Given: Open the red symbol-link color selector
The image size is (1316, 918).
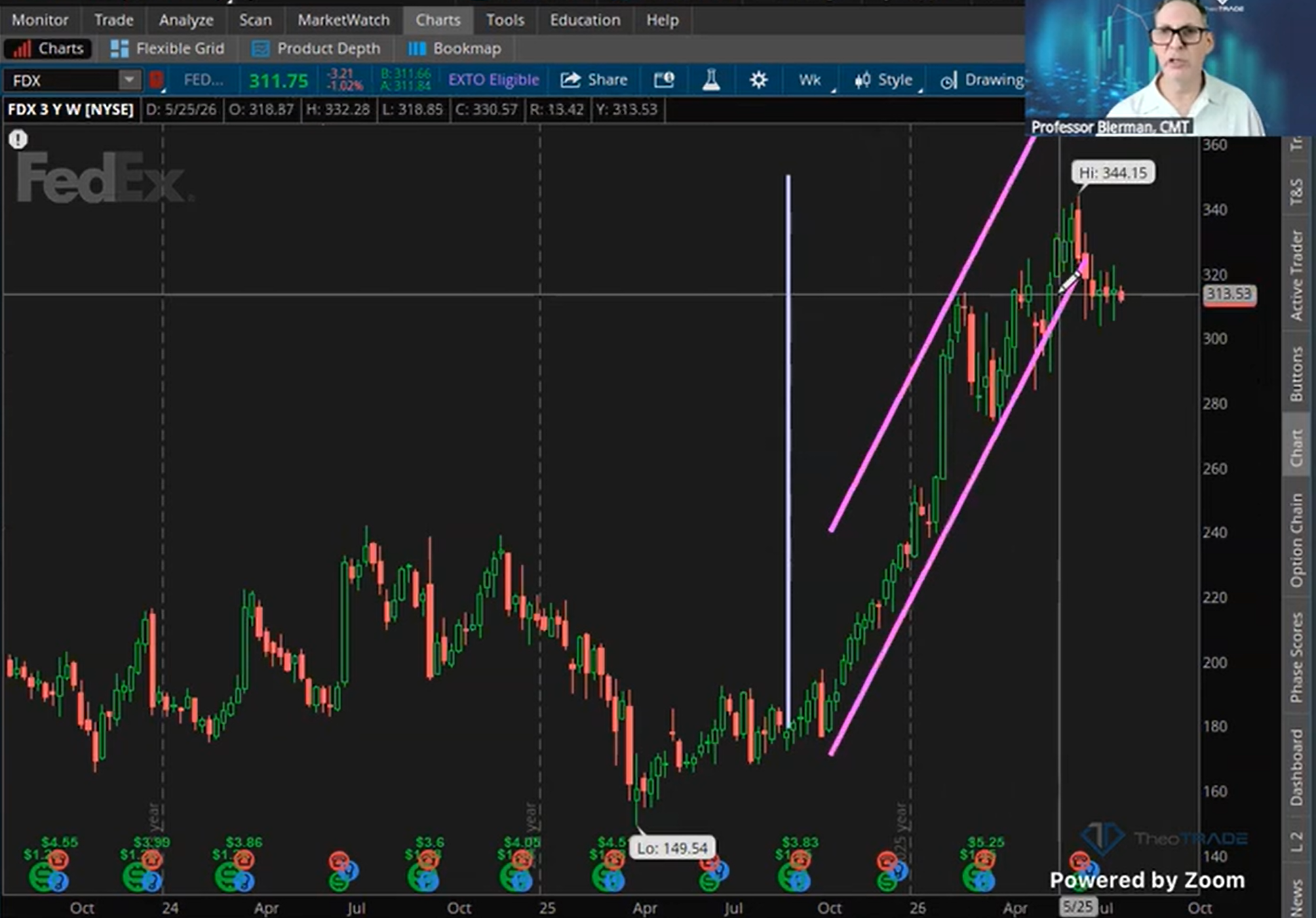Looking at the screenshot, I should (x=156, y=81).
